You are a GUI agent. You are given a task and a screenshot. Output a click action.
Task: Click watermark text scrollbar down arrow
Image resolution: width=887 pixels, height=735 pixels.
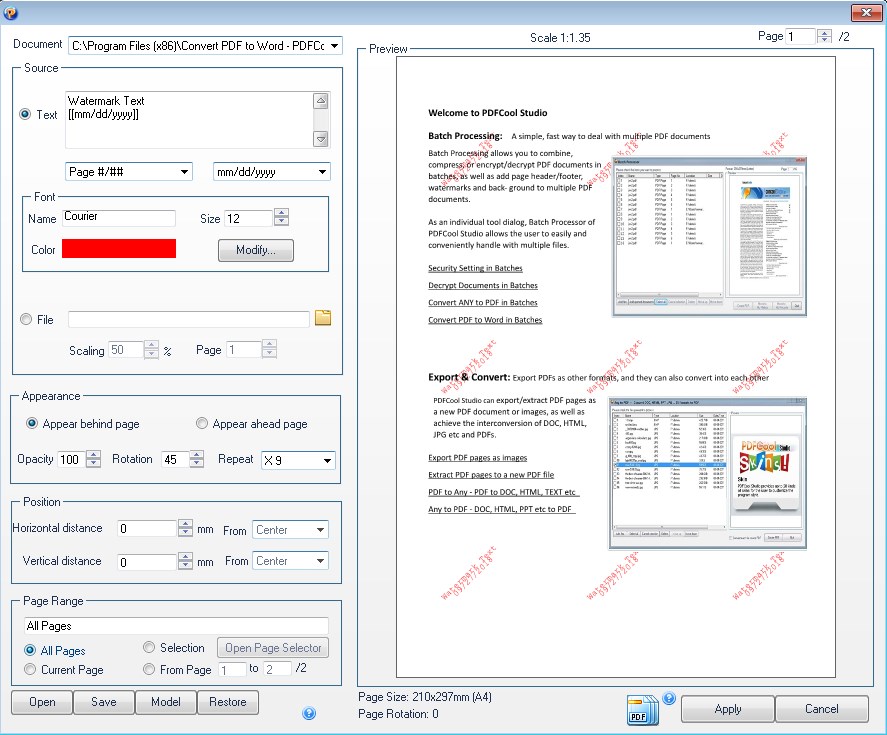(x=321, y=139)
